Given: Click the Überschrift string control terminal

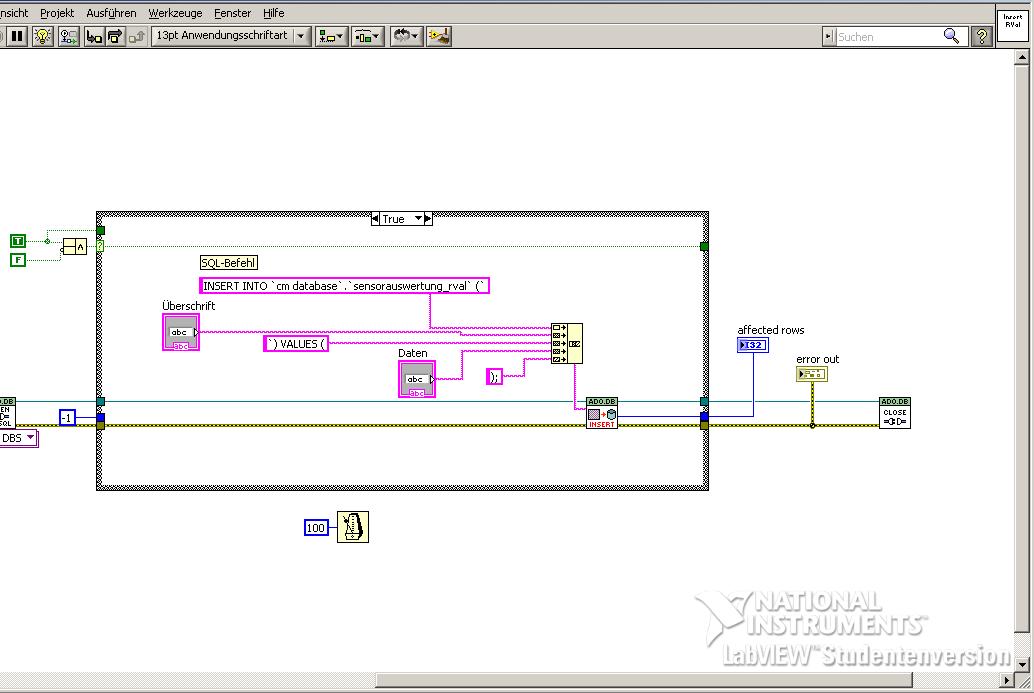Looking at the screenshot, I should [181, 332].
